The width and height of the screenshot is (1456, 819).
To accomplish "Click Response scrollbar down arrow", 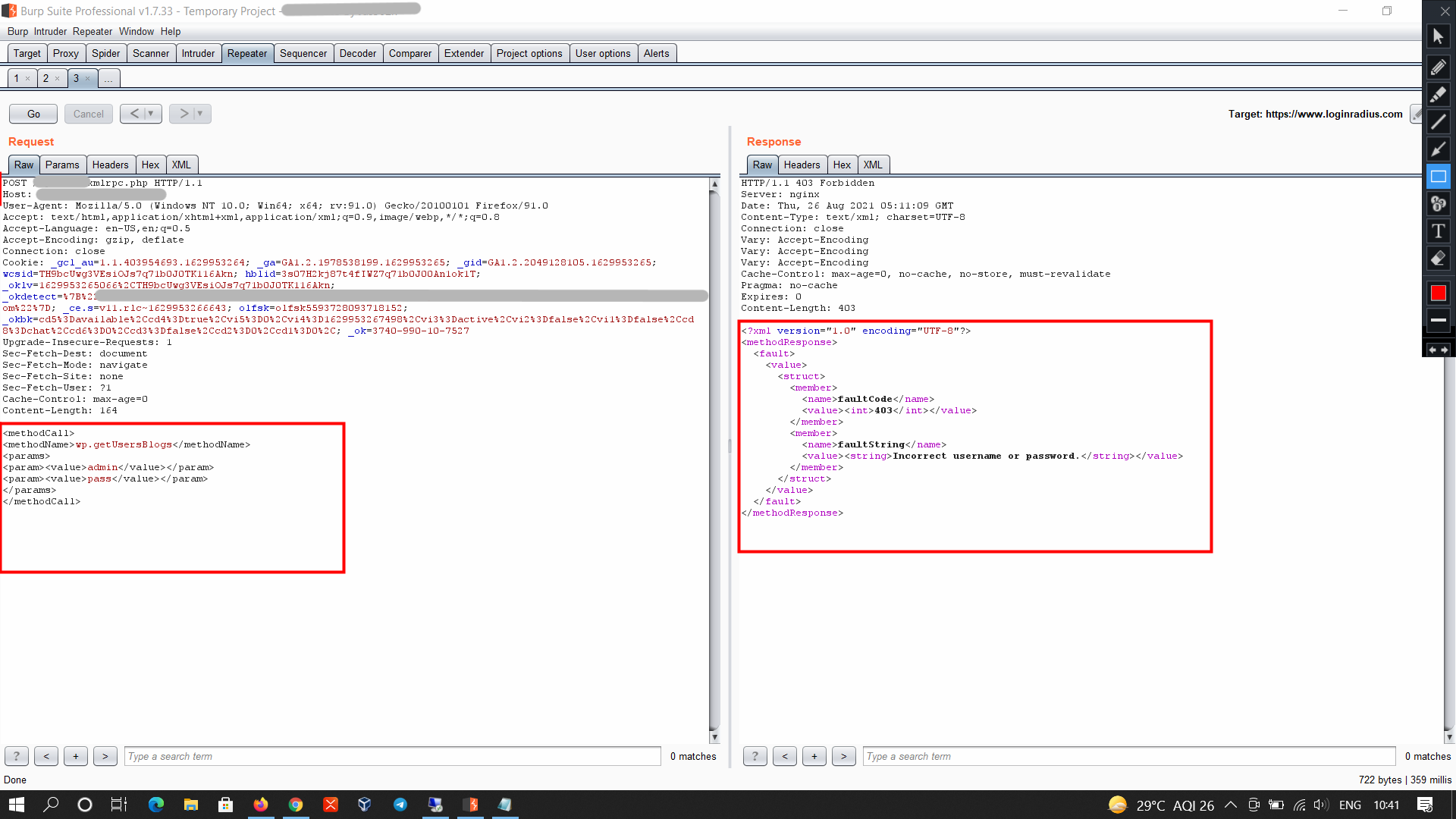I will coord(1449,737).
